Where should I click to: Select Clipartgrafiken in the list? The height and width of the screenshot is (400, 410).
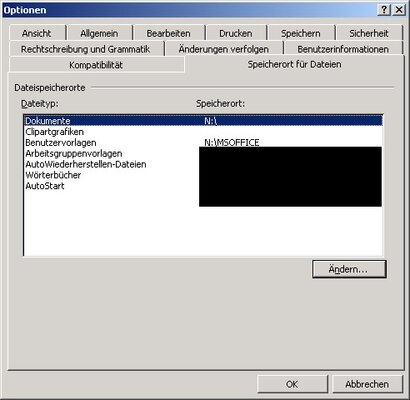tap(203, 132)
